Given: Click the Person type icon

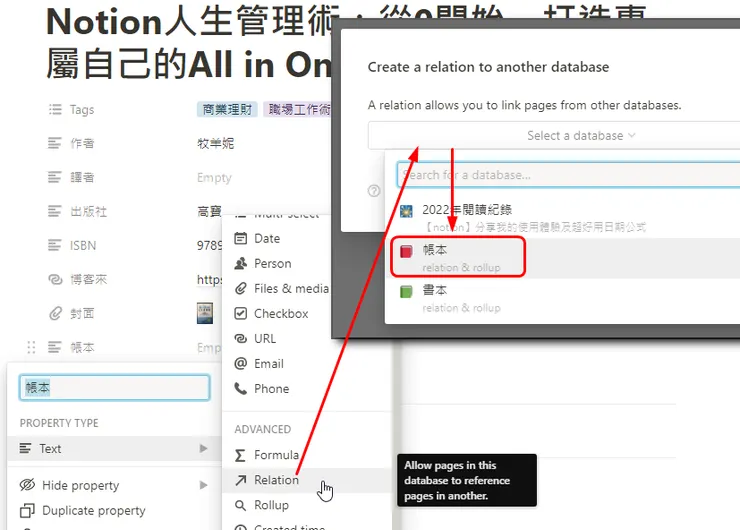Looking at the screenshot, I should (241, 263).
